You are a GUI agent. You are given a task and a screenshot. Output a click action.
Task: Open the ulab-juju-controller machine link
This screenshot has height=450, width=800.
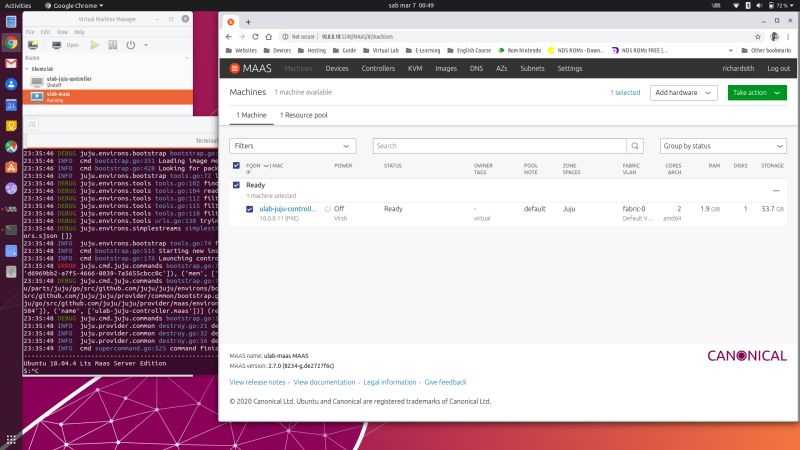pos(288,209)
